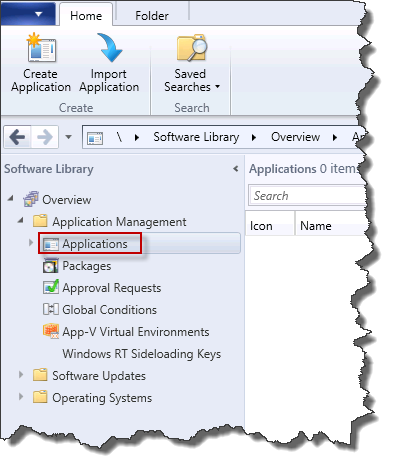The height and width of the screenshot is (468, 398).
Task: Select the Overview node icon
Action: point(31,199)
